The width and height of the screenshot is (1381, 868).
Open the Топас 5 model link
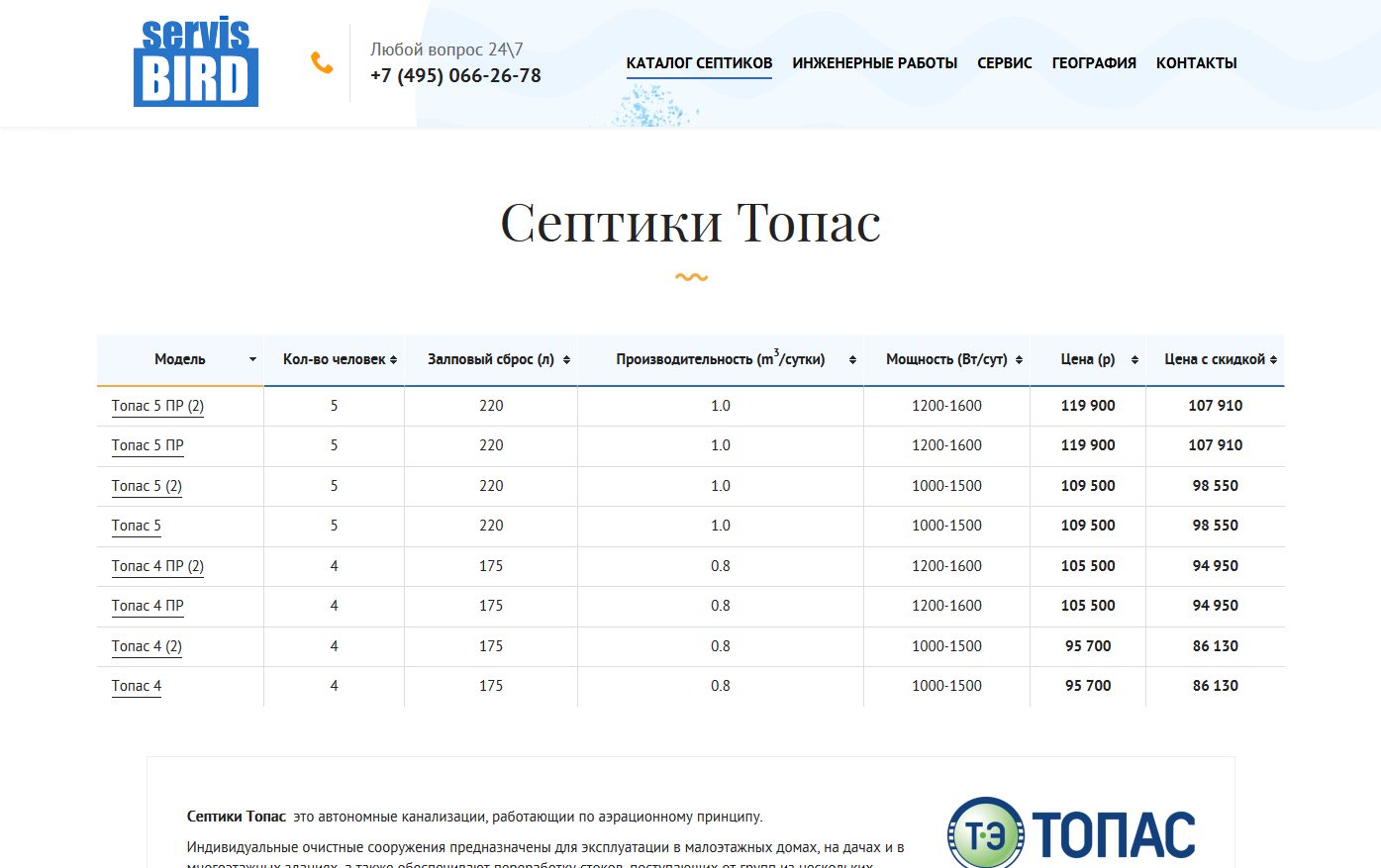click(x=137, y=526)
